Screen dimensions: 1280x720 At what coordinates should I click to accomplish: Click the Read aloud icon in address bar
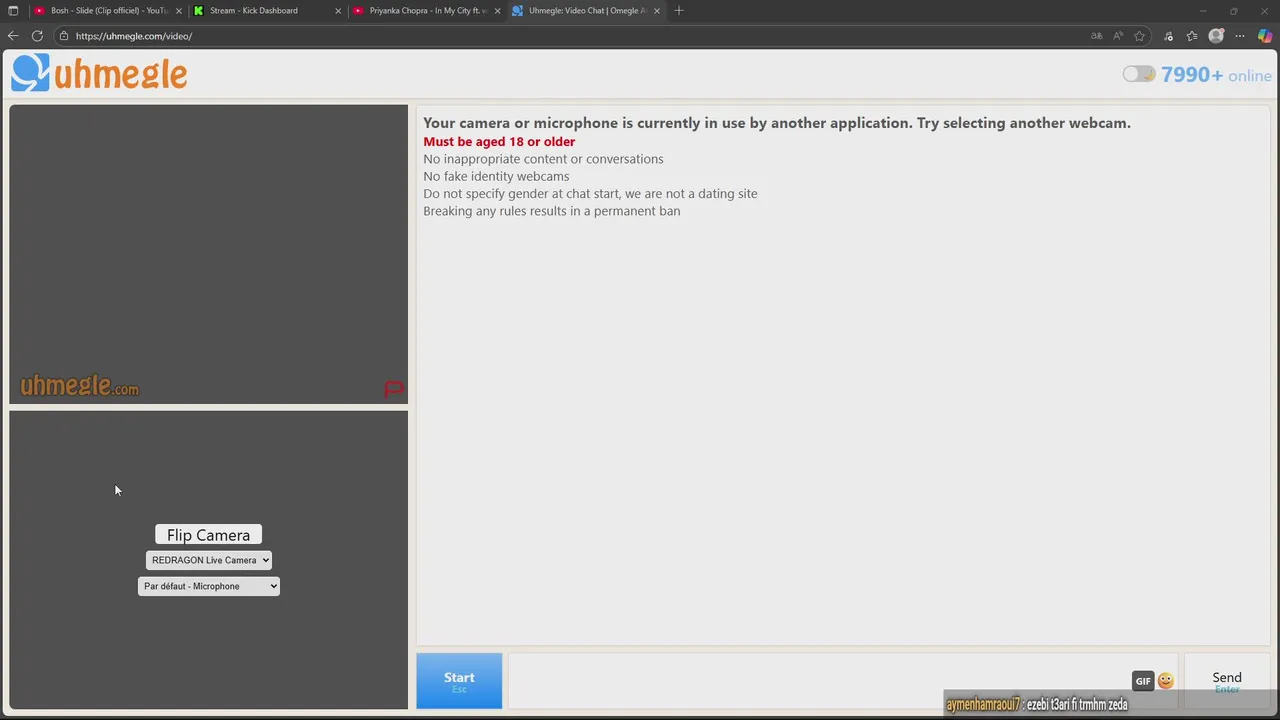pos(1118,36)
